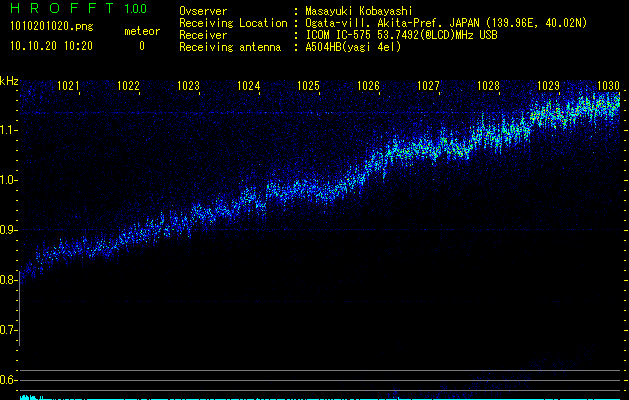This screenshot has height=400, width=629.
Task: Click the name Masayuki Kobayashi
Action: tap(359, 11)
